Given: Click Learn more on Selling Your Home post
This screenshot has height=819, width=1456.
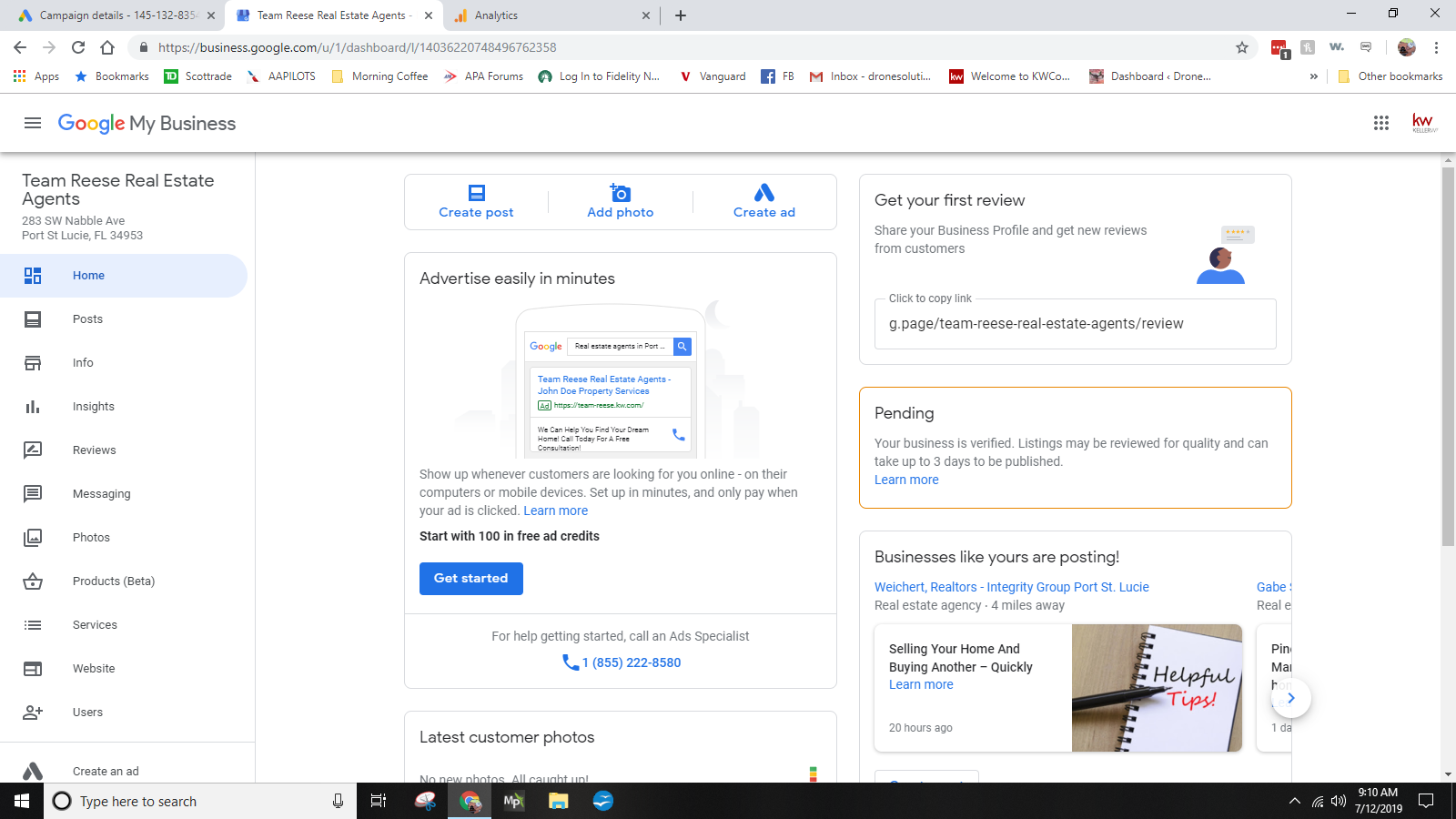Looking at the screenshot, I should (921, 684).
